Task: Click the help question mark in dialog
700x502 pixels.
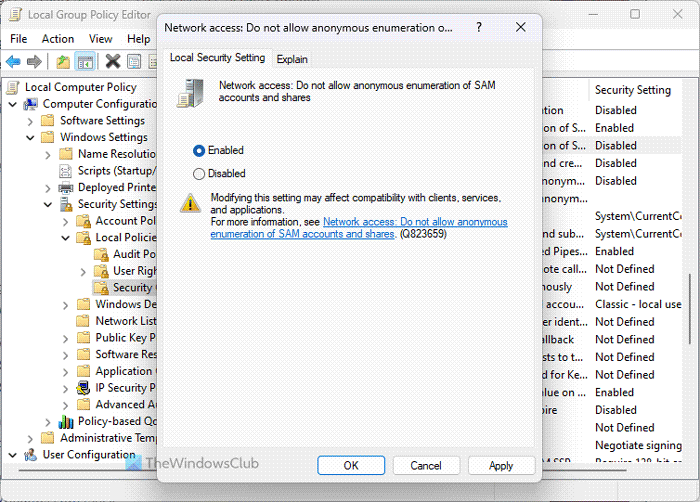Action: (479, 27)
